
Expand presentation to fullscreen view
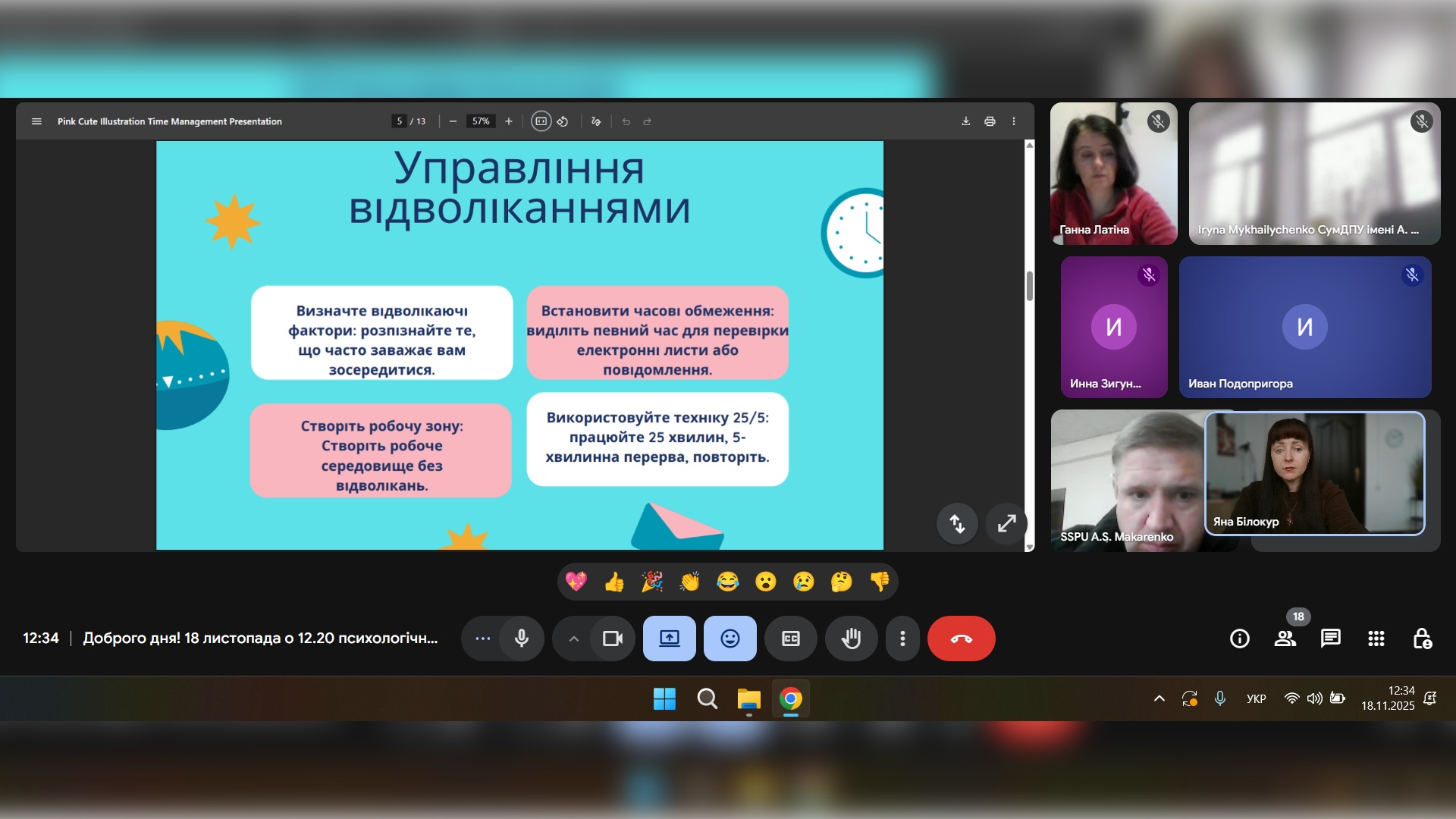click(1006, 523)
